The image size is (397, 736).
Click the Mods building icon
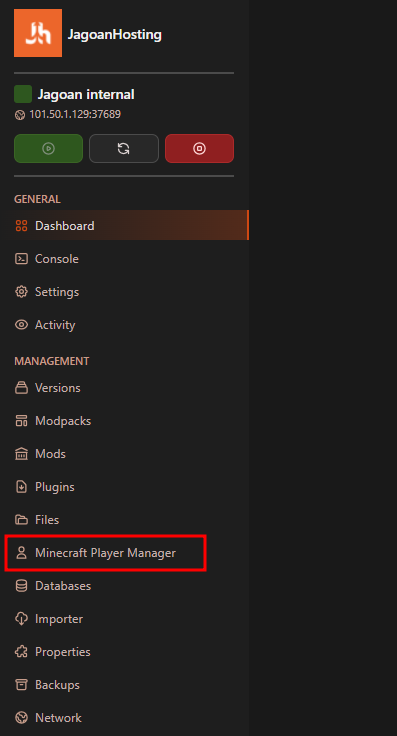click(x=22, y=454)
